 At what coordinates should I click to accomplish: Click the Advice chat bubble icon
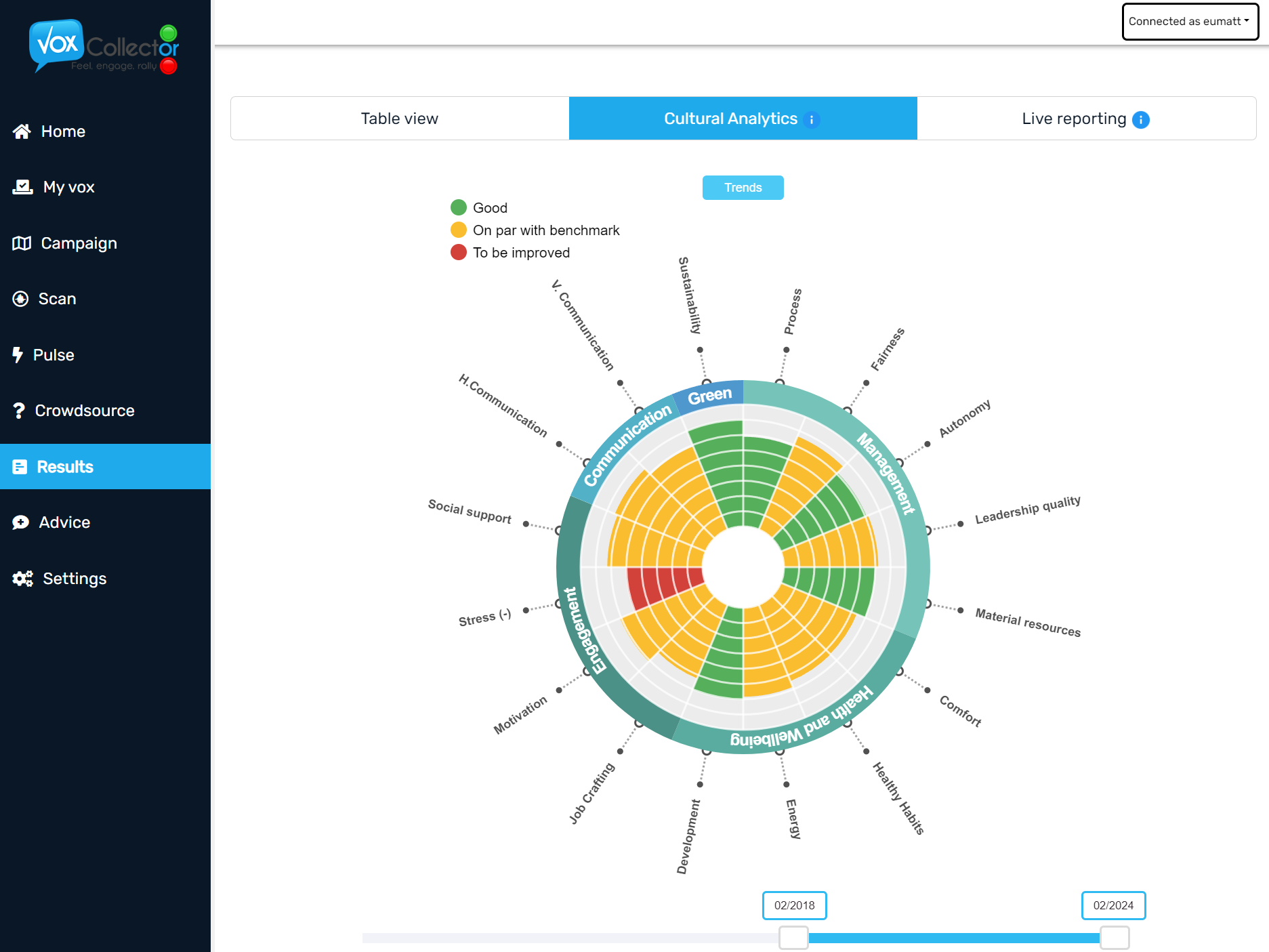pyautogui.click(x=21, y=522)
